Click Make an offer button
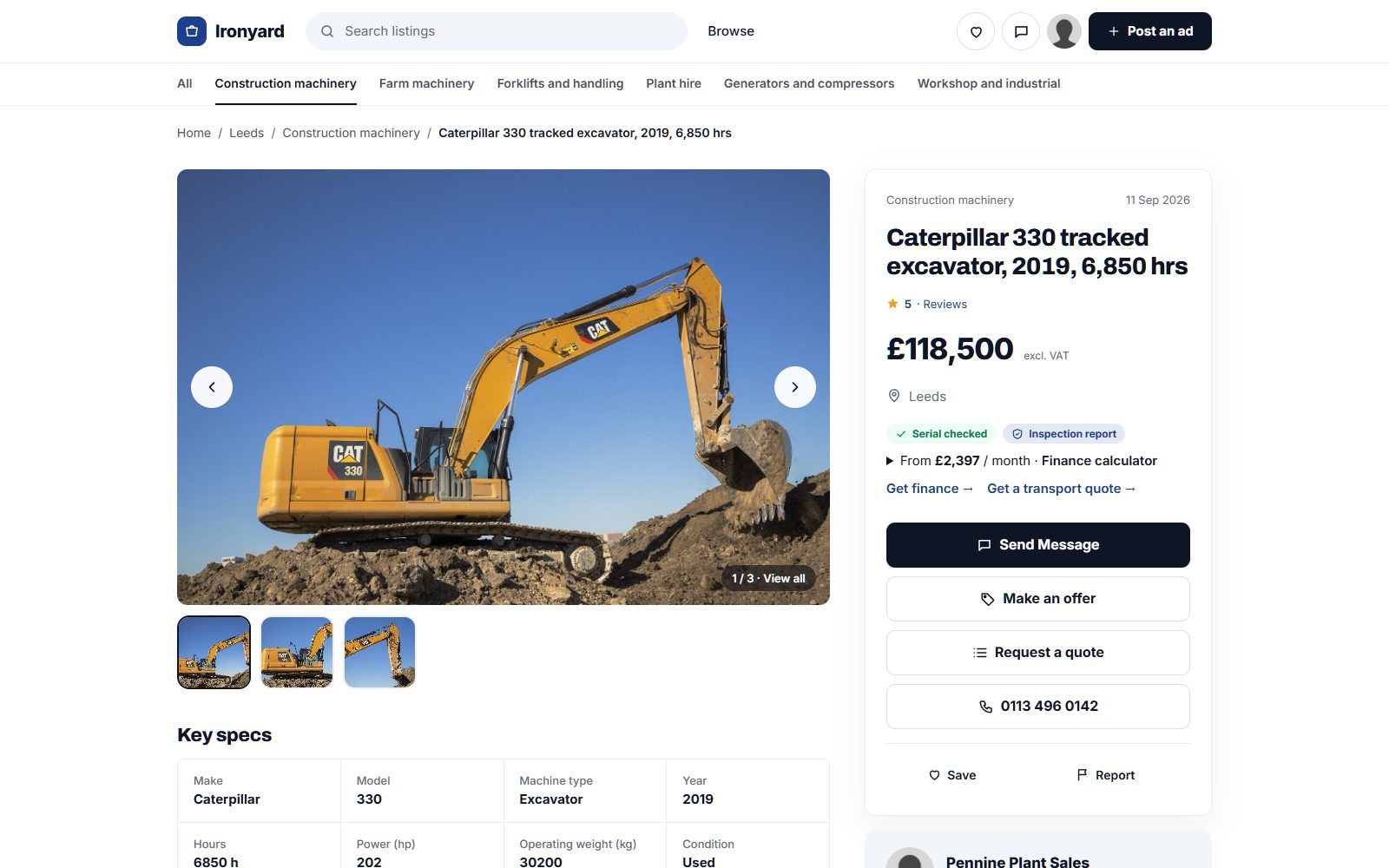Viewport: 1389px width, 868px height. coord(1038,599)
